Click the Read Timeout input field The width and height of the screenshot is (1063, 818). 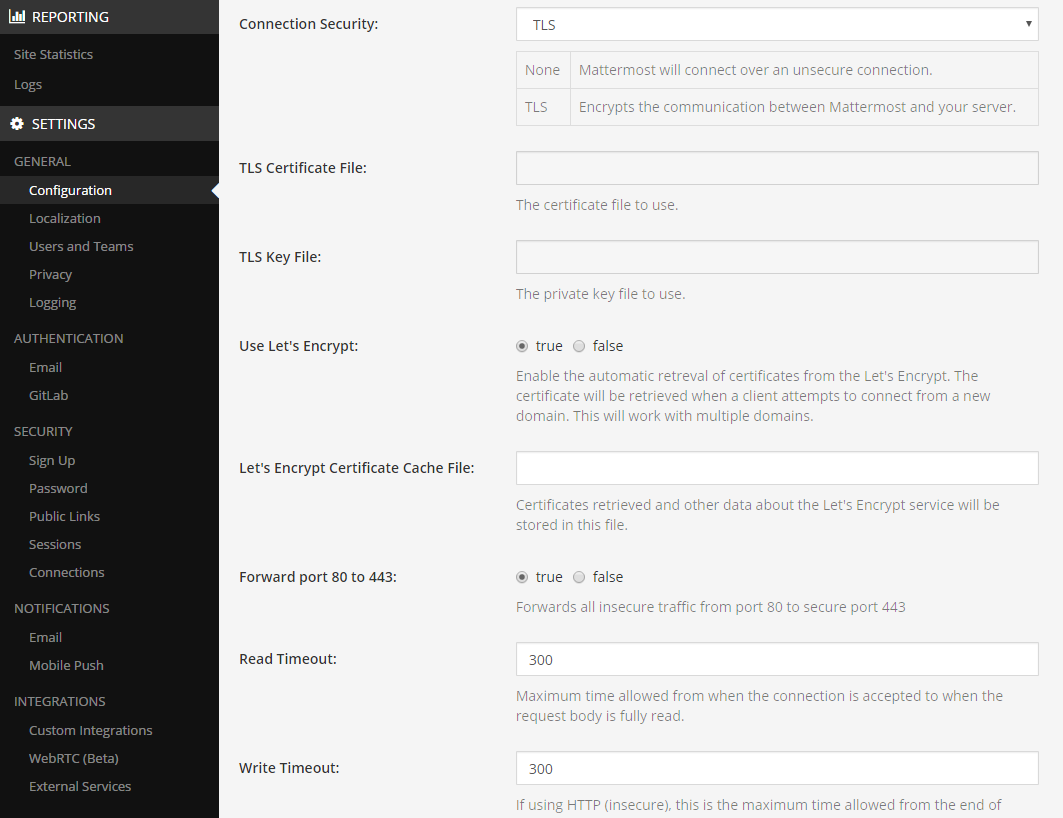[x=777, y=659]
